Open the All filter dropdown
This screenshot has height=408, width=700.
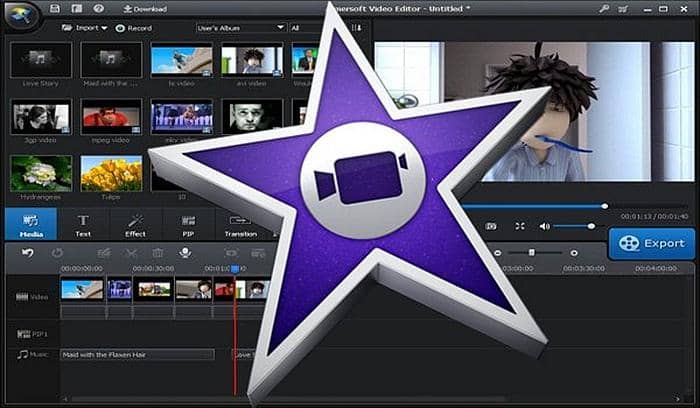308,28
